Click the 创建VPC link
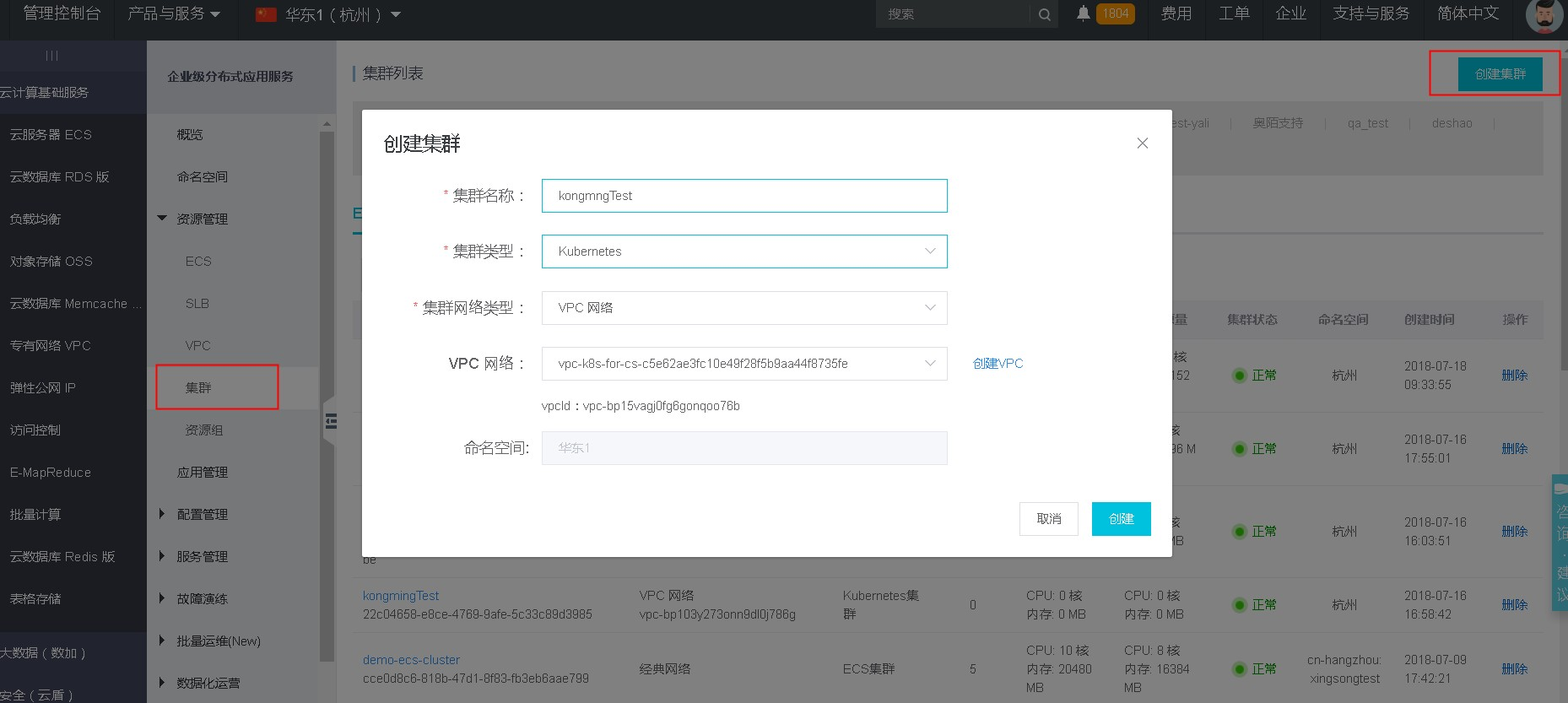This screenshot has width=1568, height=703. [x=998, y=364]
